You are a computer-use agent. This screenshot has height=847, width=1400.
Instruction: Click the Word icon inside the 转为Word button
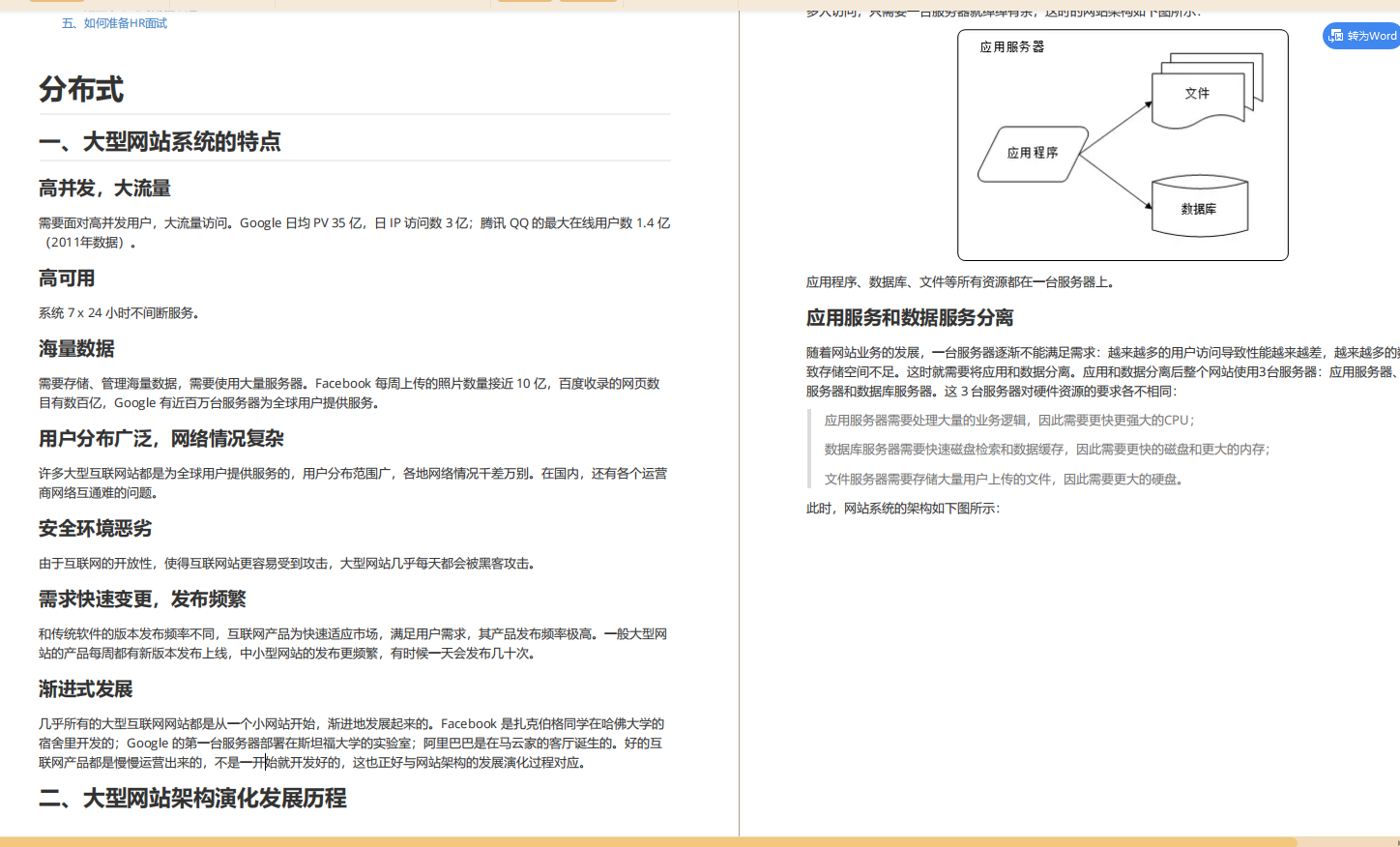1336,35
